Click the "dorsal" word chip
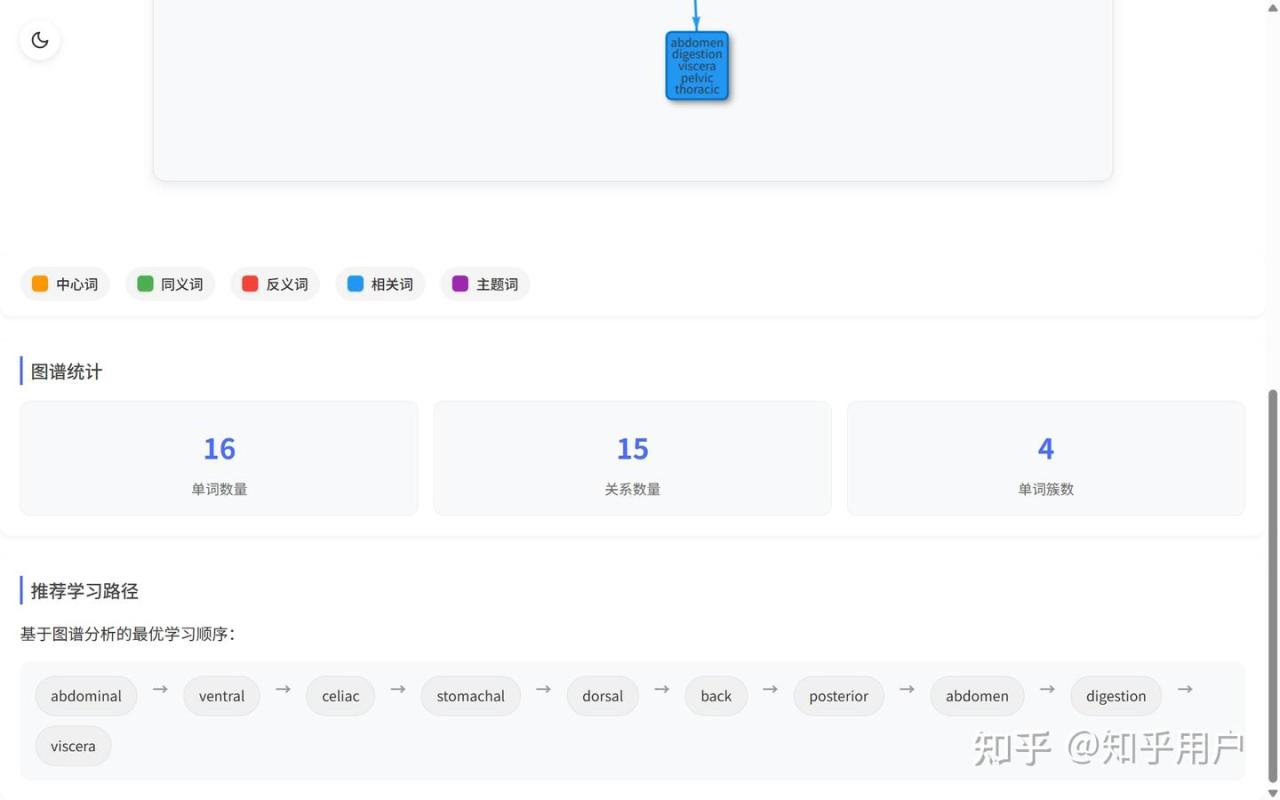The width and height of the screenshot is (1280, 800). (602, 696)
